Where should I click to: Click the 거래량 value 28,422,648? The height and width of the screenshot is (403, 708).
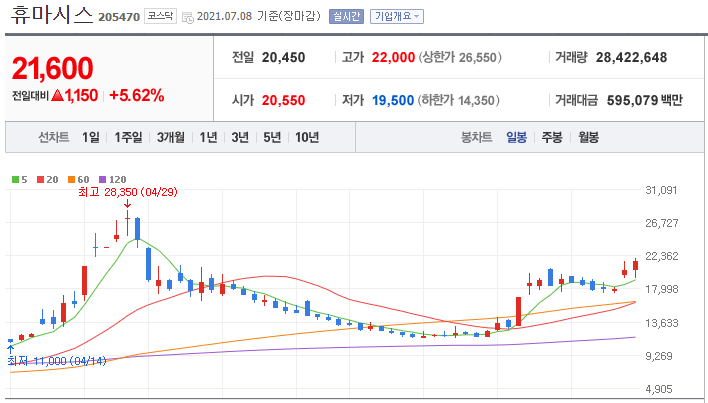tap(631, 58)
